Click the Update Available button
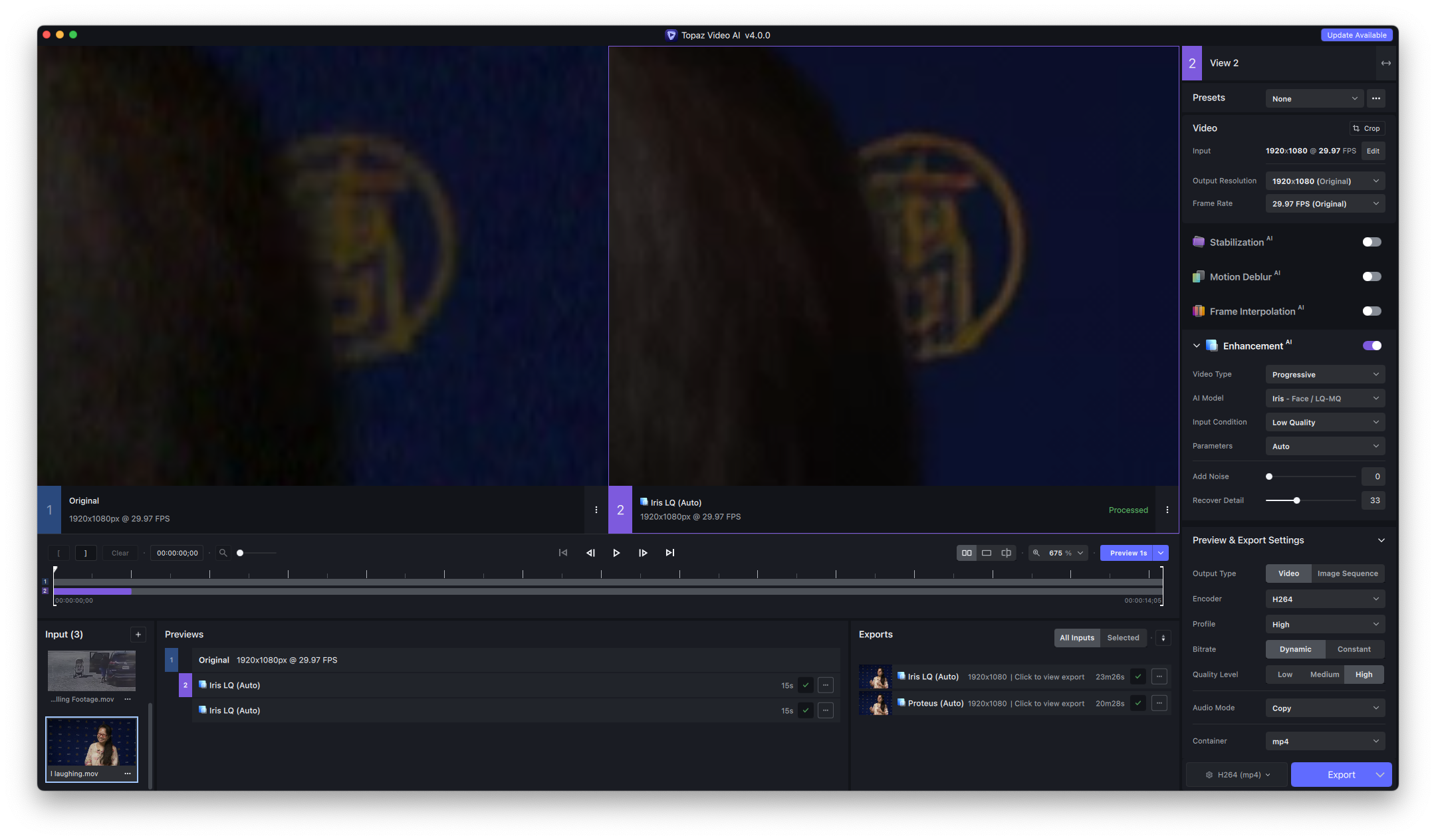This screenshot has height=840, width=1436. pos(1356,35)
